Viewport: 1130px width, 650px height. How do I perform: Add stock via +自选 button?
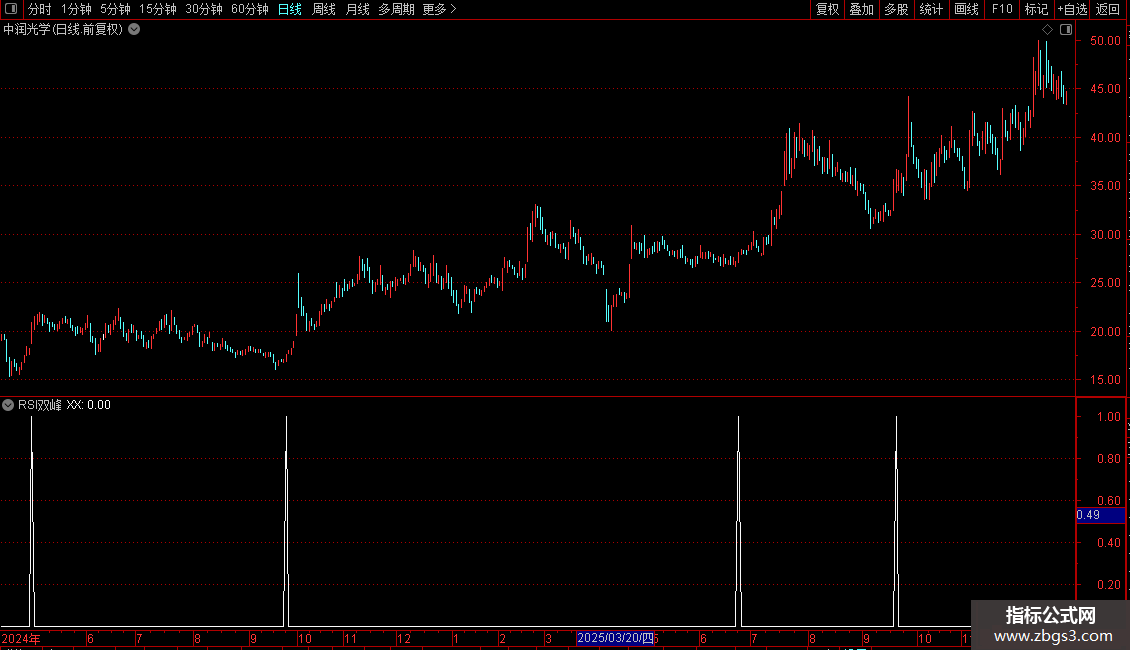(1072, 9)
